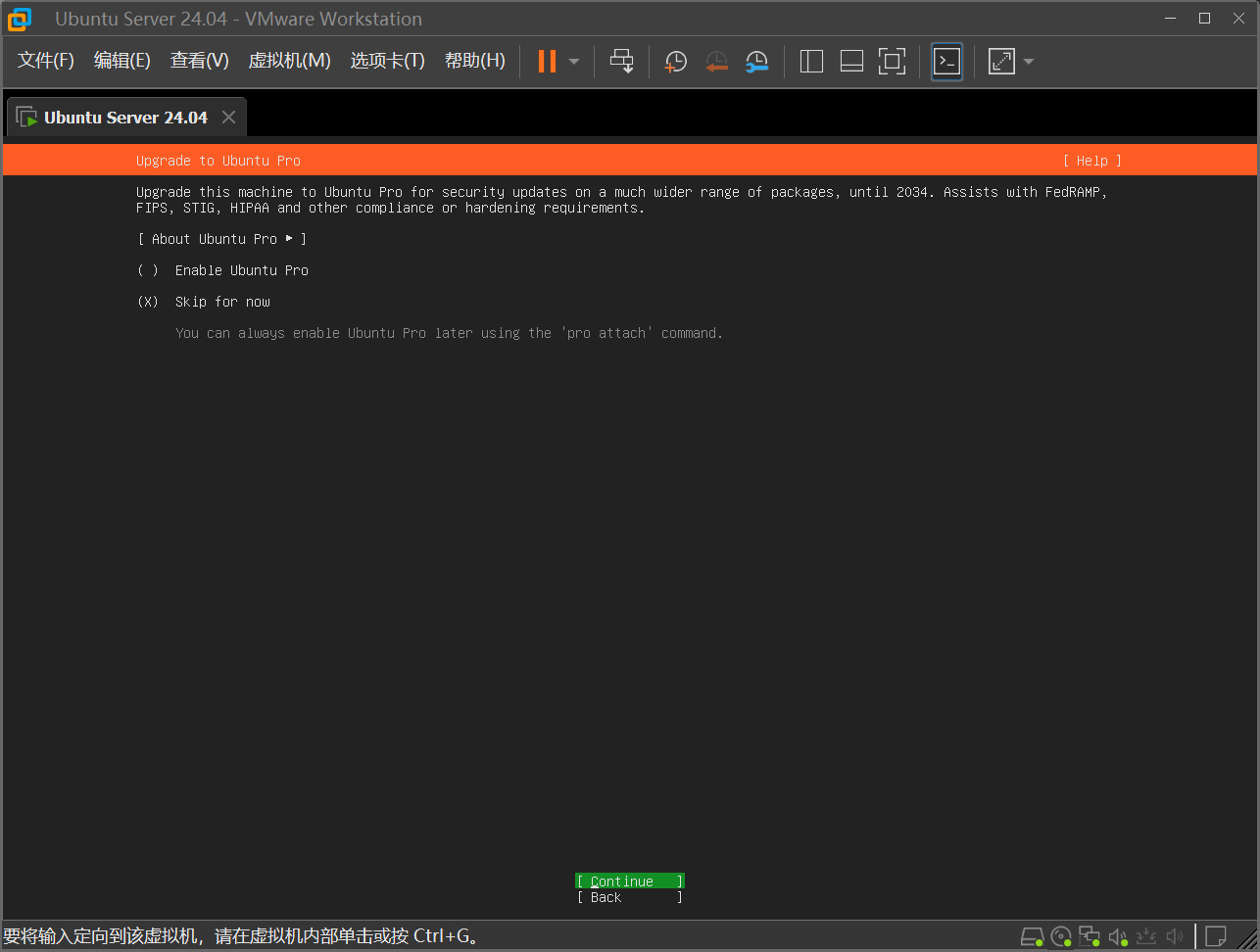The width and height of the screenshot is (1260, 952).
Task: Take a snapshot of this virtual machine
Action: (x=675, y=62)
